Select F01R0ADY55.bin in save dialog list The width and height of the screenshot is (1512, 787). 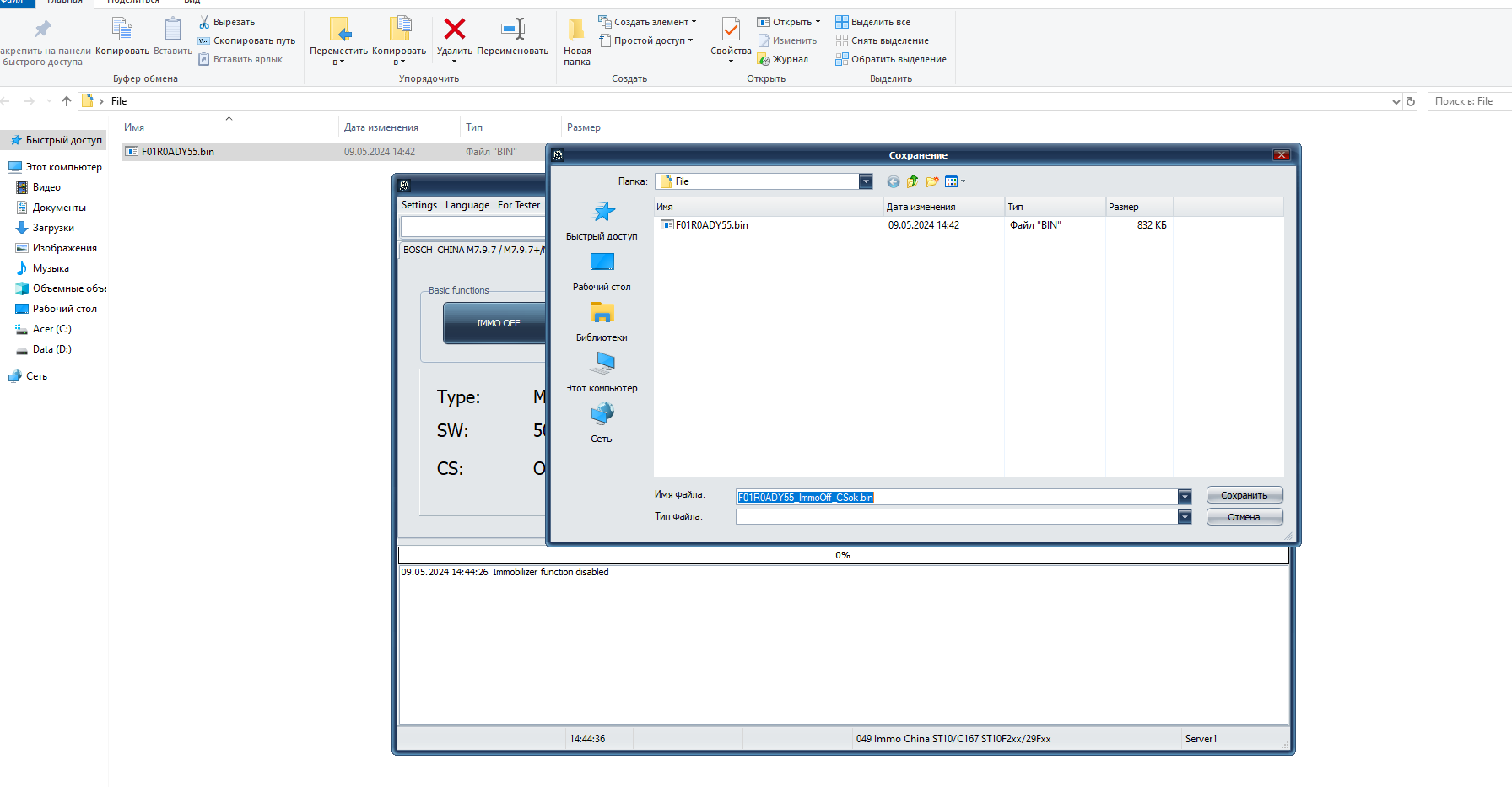tap(712, 225)
